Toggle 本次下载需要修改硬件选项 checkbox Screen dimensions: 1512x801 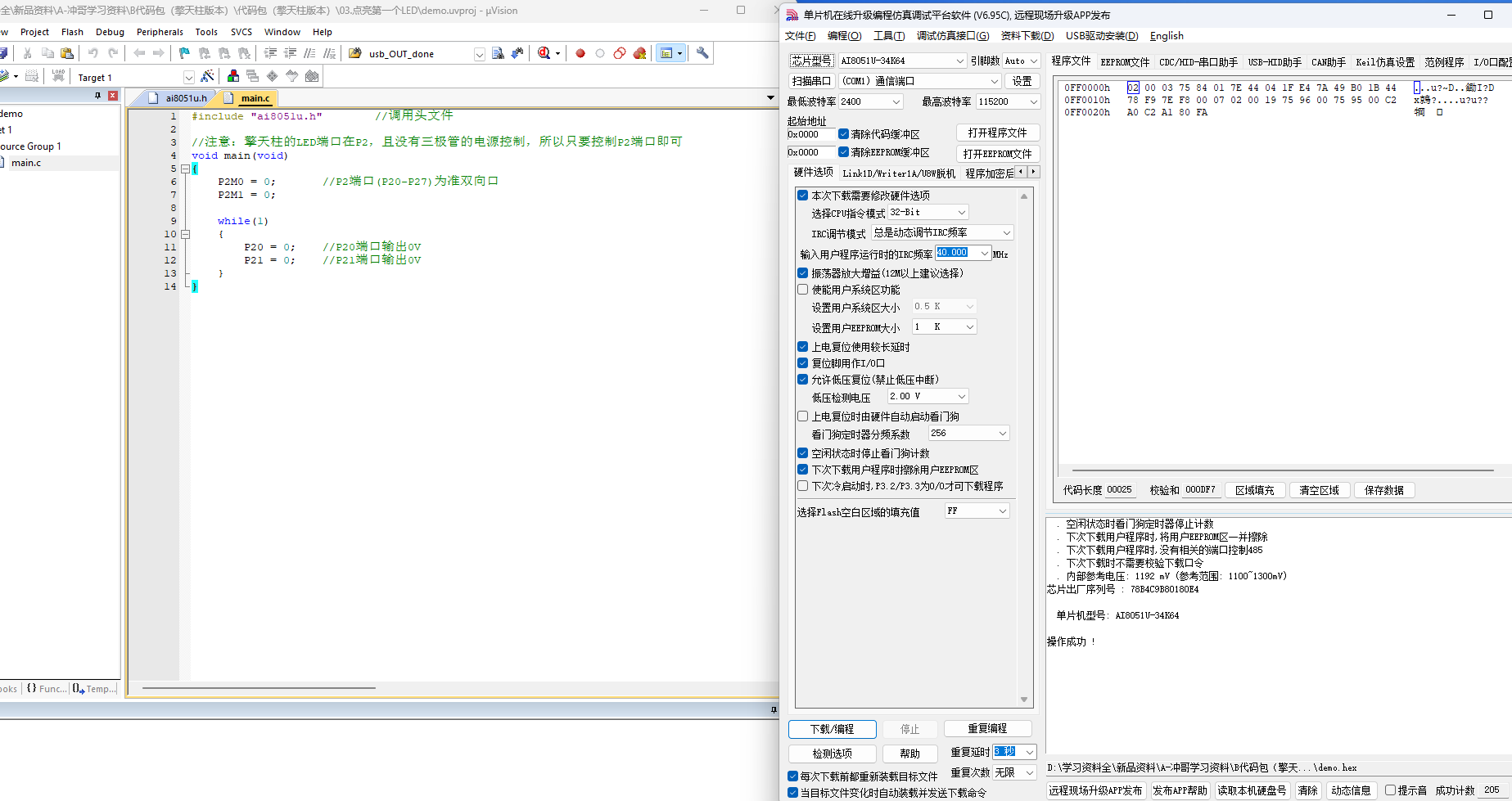coord(803,196)
